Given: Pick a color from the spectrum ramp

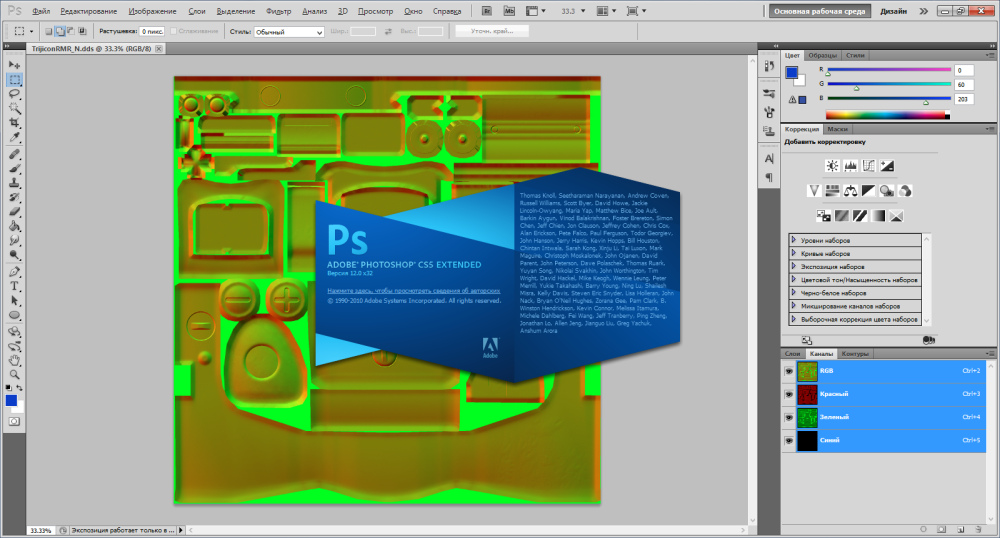Looking at the screenshot, I should point(888,115).
